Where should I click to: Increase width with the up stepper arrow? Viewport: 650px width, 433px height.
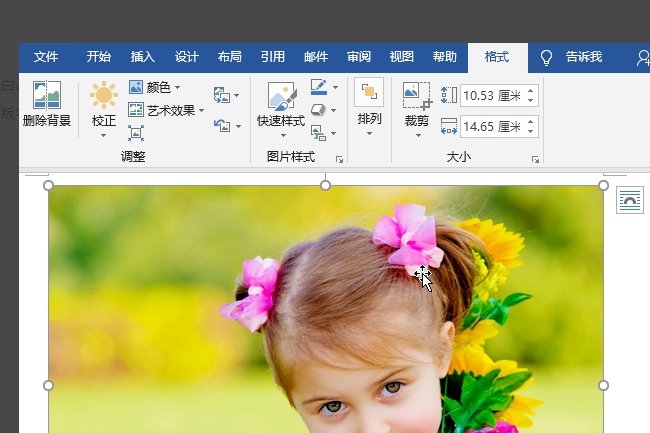pyautogui.click(x=531, y=121)
